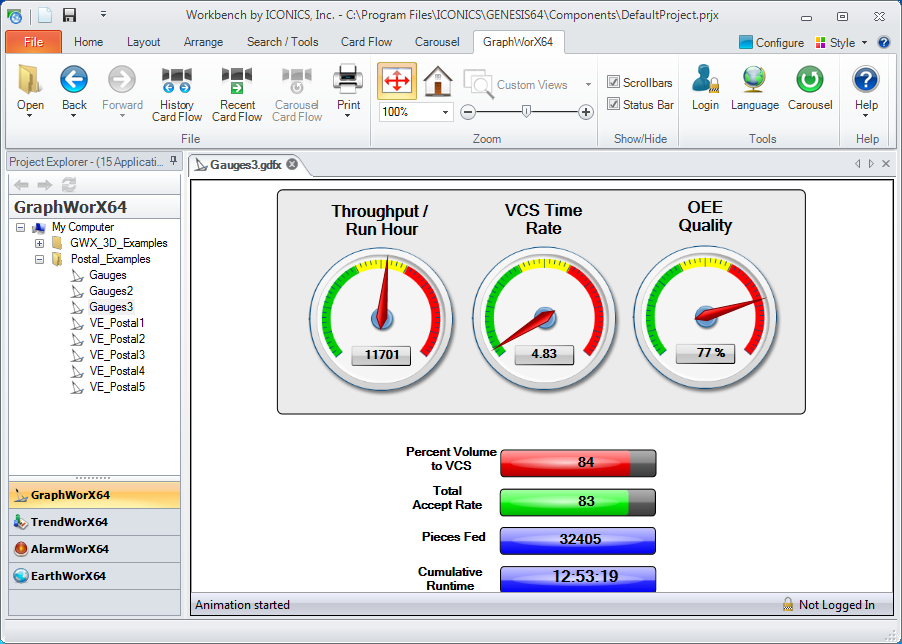Open the Back button dropdown arrow

(74, 116)
